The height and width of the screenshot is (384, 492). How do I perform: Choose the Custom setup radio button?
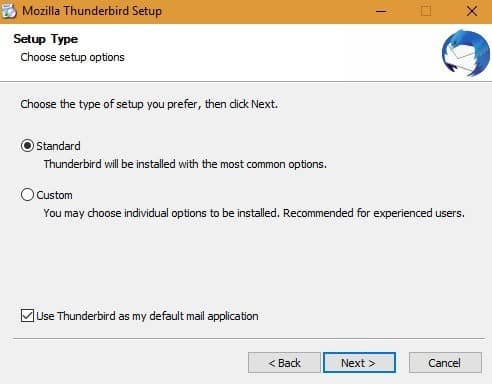click(27, 195)
